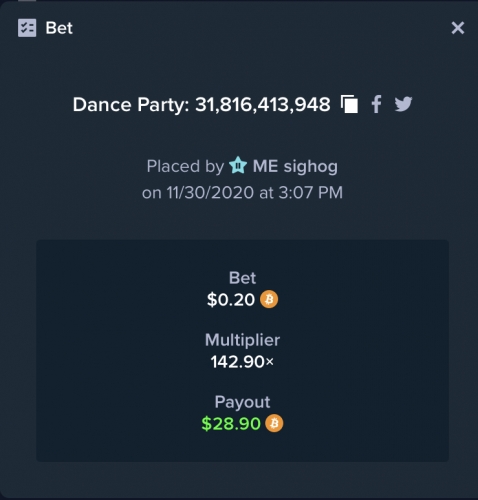Share bet on Facebook
The width and height of the screenshot is (478, 500).
tap(376, 104)
